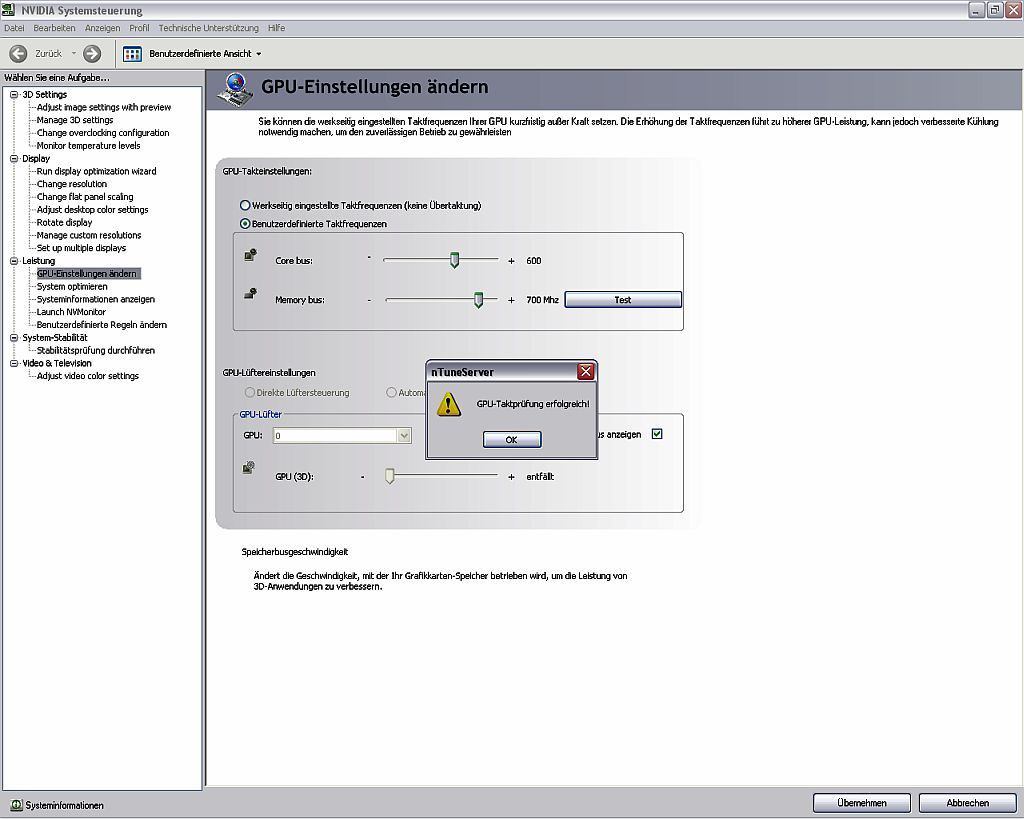This screenshot has height=819, width=1024.
Task: Select Rotate display
Action: click(65, 222)
